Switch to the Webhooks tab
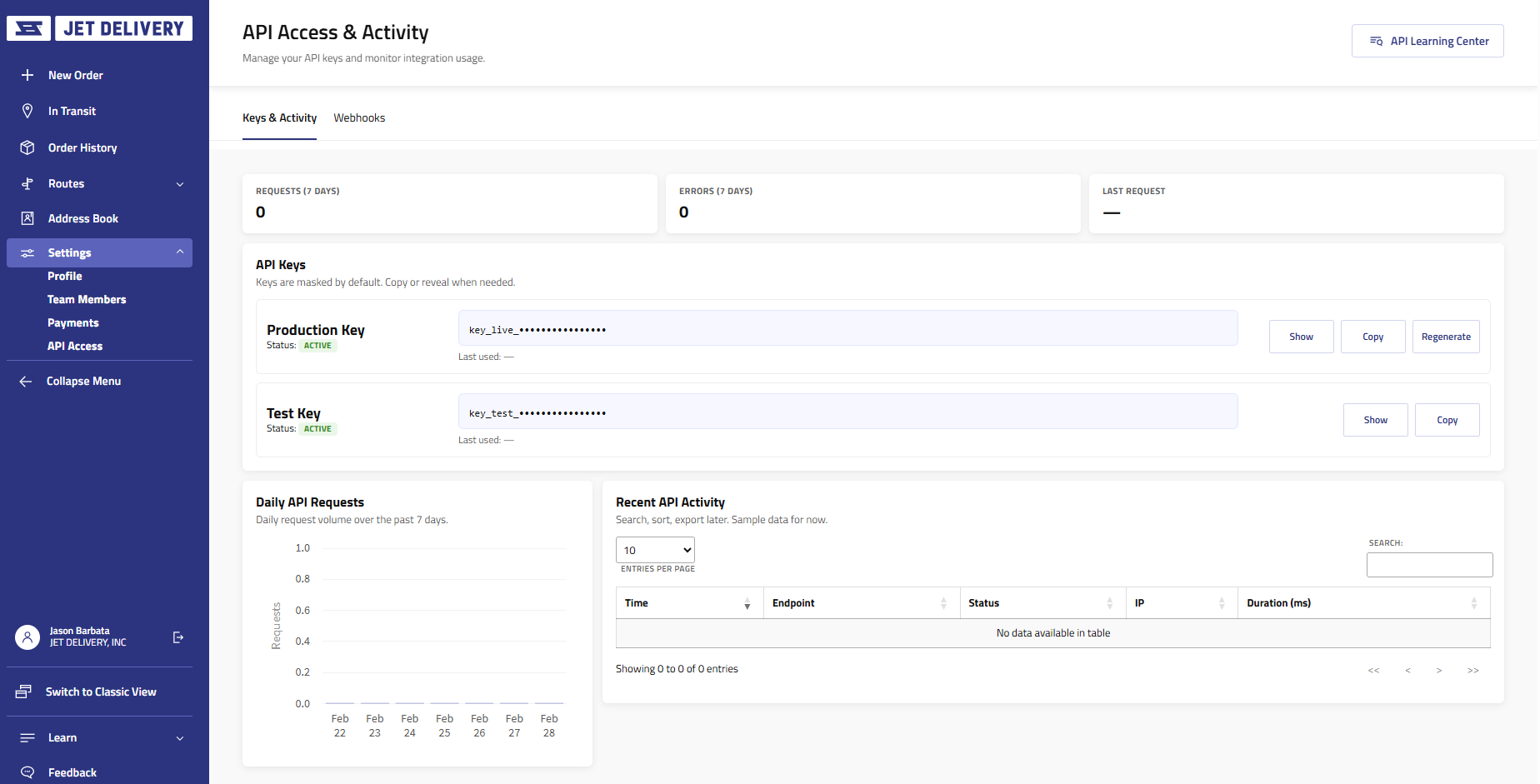Screen dimensions: 1540x784 click(359, 117)
